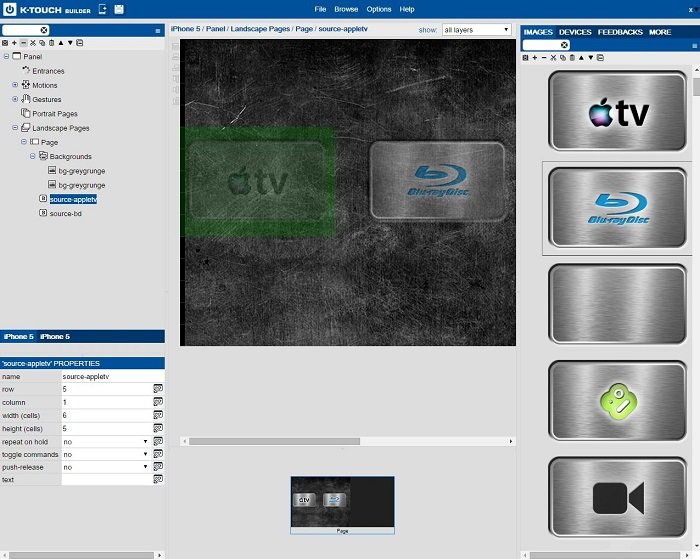
Task: Open the push-release dropdown
Action: coord(106,467)
